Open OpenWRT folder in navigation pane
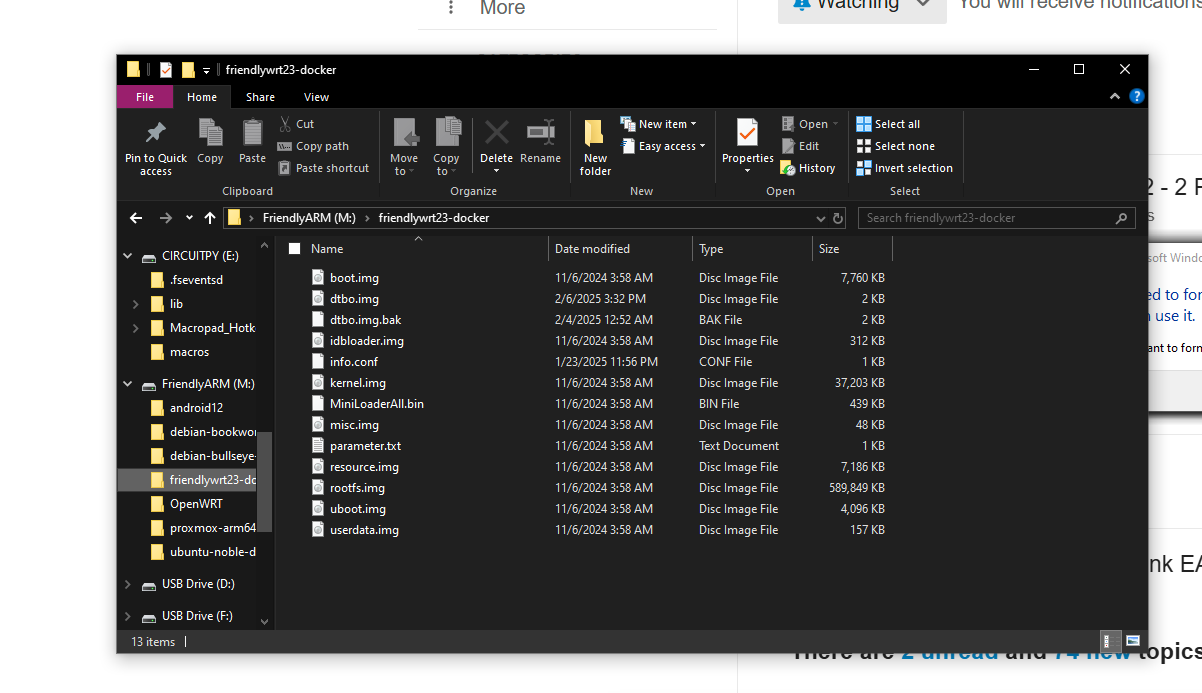Screen dimensions: 1202x693 click(196, 504)
